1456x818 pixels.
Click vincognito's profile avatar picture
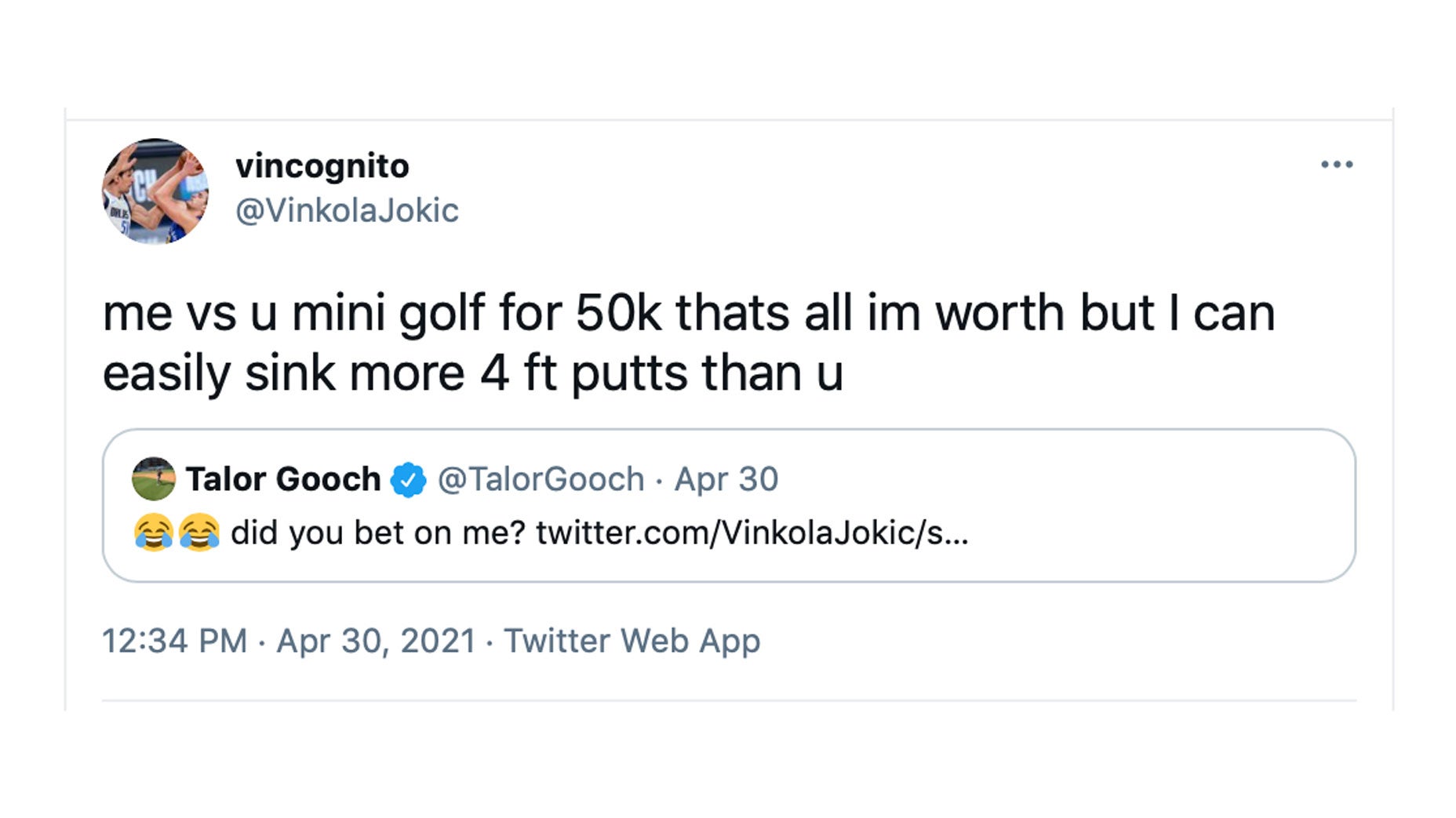155,191
